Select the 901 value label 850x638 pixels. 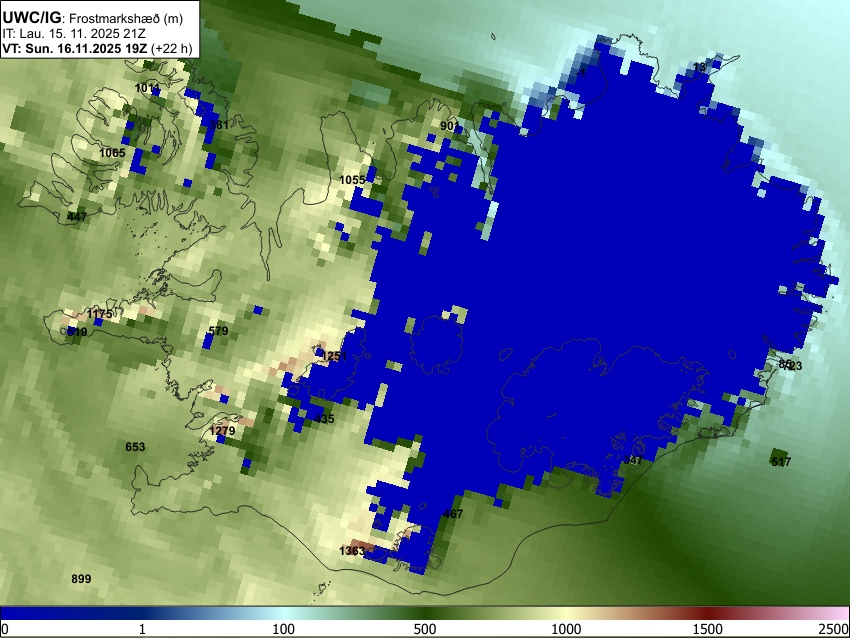pos(450,126)
